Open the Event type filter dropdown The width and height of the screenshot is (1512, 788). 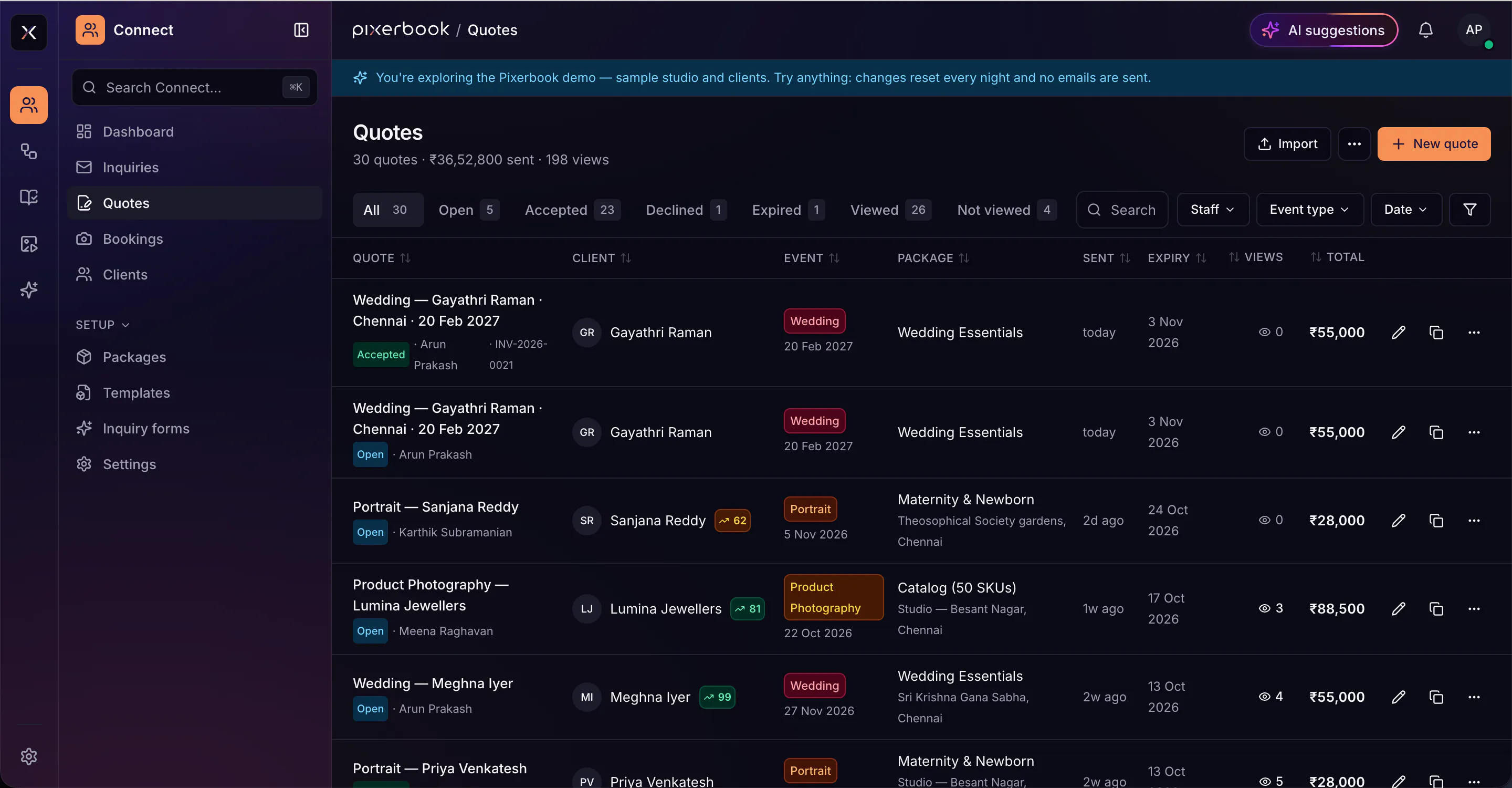pyautogui.click(x=1309, y=210)
